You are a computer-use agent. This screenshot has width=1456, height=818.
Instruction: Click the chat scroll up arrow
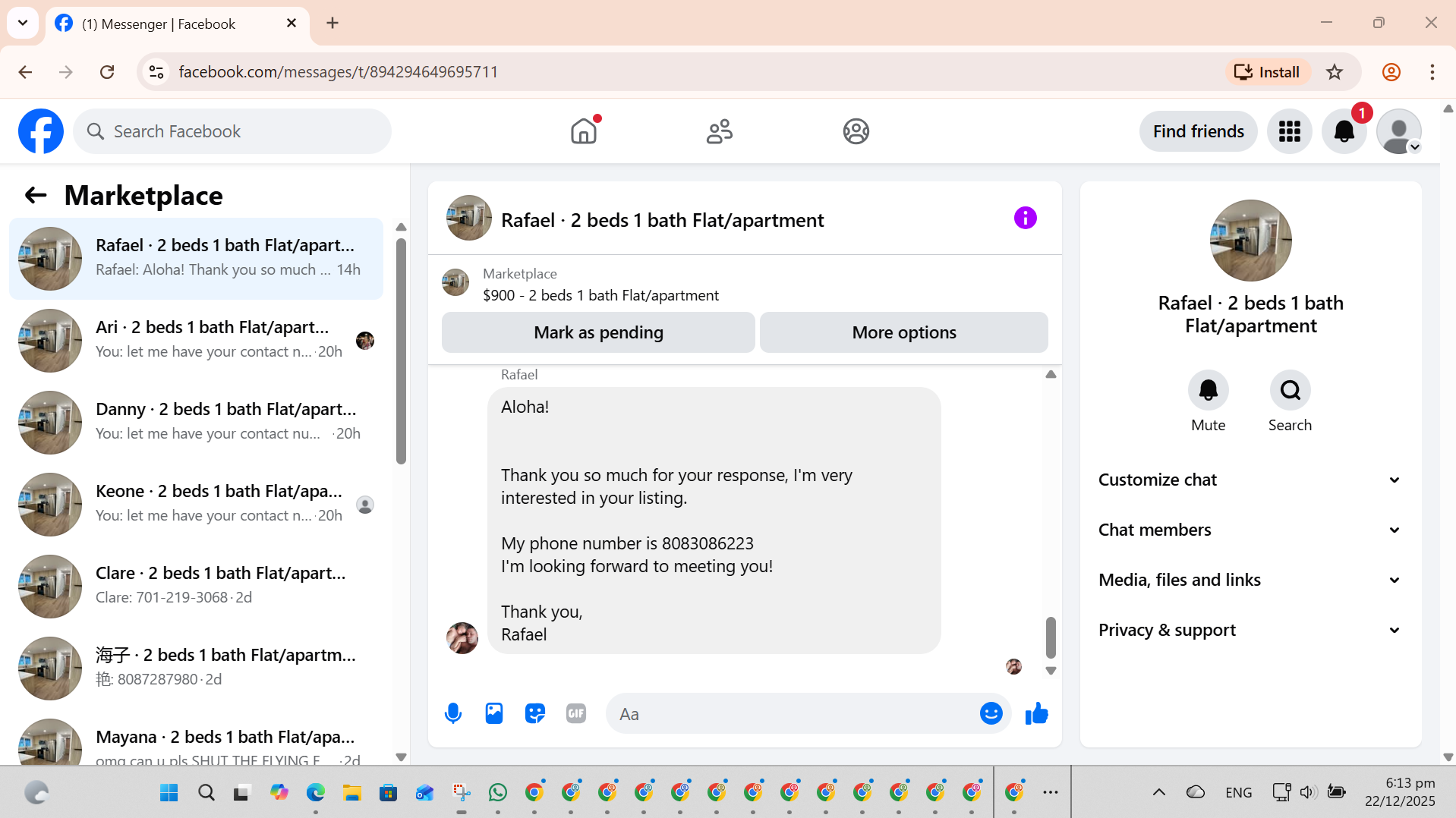pos(1051,374)
